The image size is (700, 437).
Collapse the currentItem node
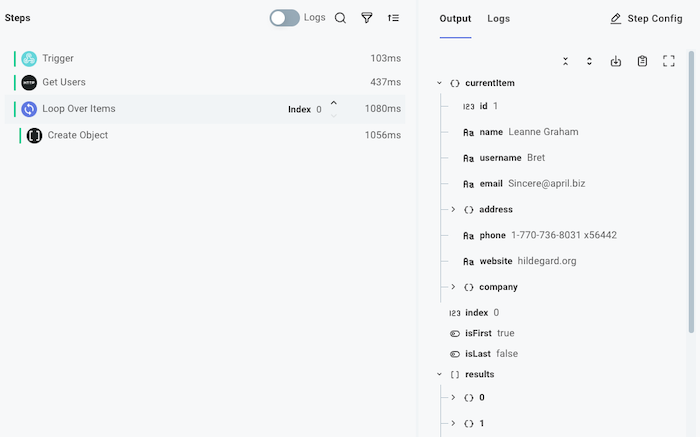(x=439, y=83)
